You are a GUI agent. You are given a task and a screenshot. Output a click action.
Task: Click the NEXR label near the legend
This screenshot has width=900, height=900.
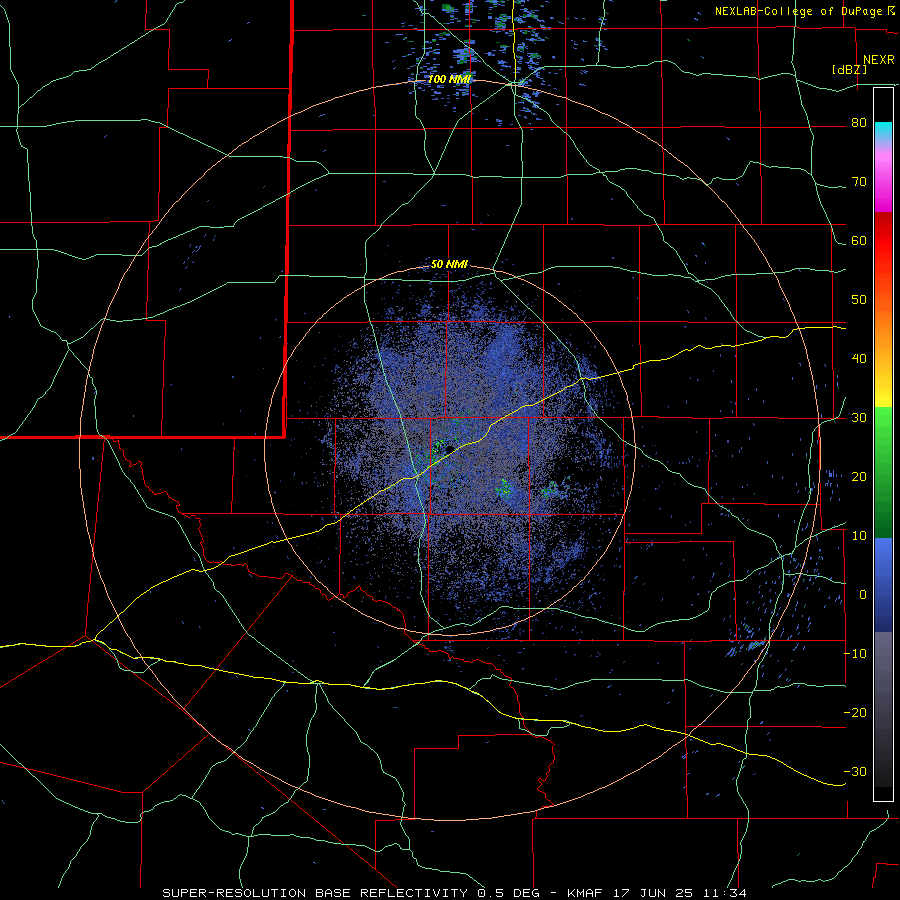click(878, 60)
